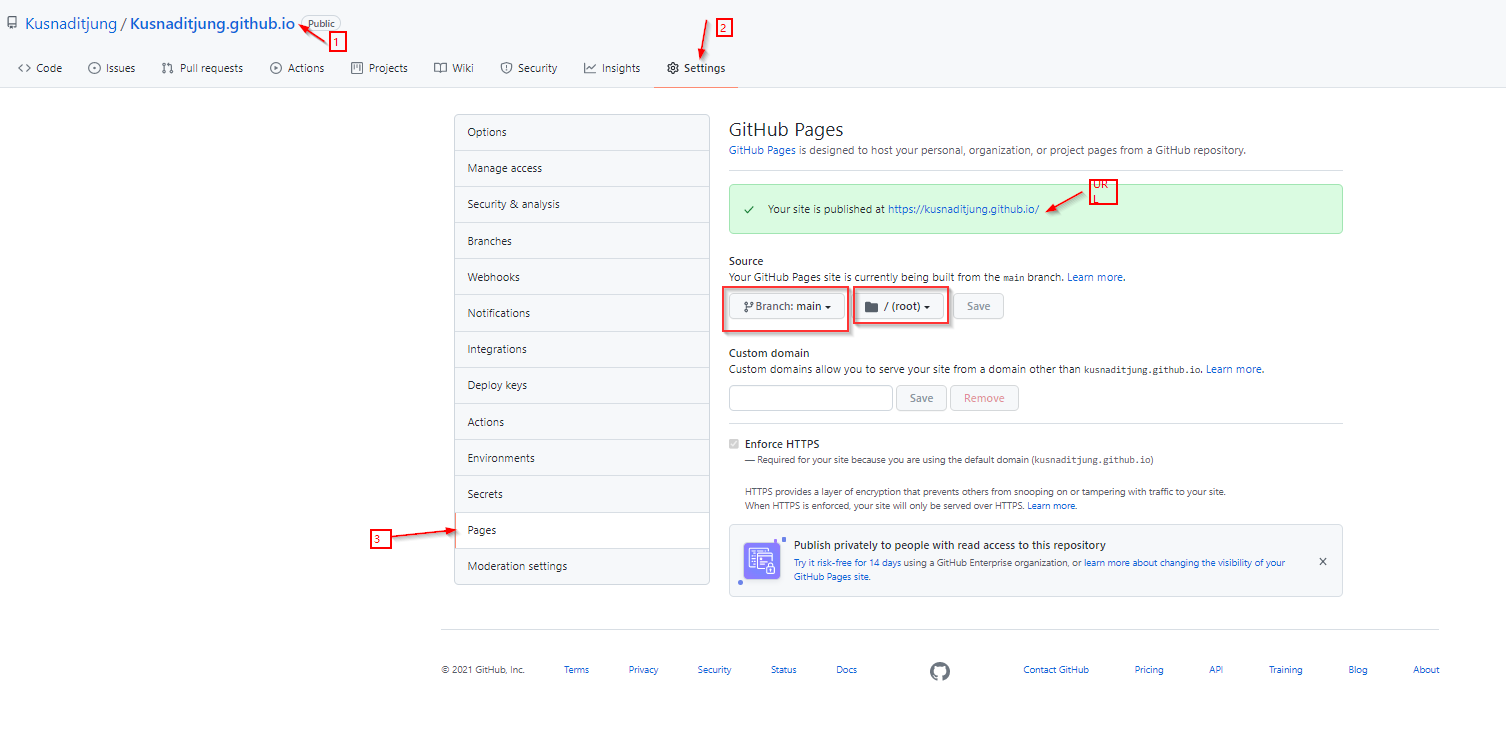
Task: Open Moderation settings
Action: point(582,566)
